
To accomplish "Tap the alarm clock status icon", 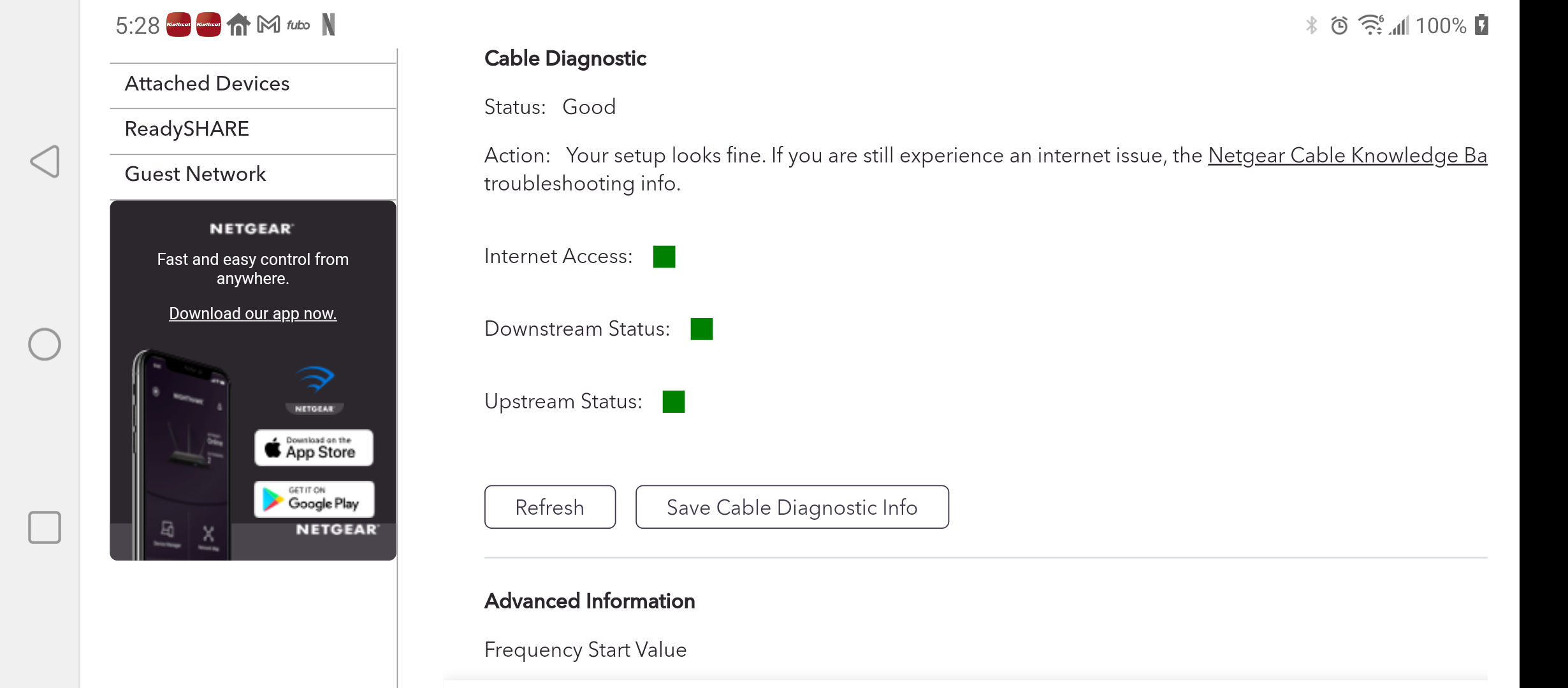I will click(x=1339, y=25).
